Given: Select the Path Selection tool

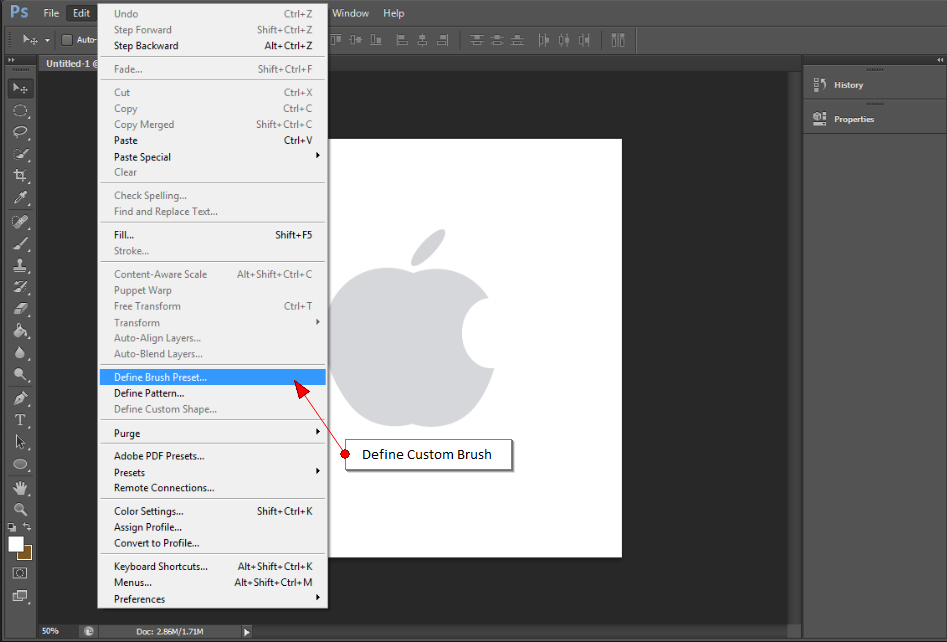Looking at the screenshot, I should (20, 442).
